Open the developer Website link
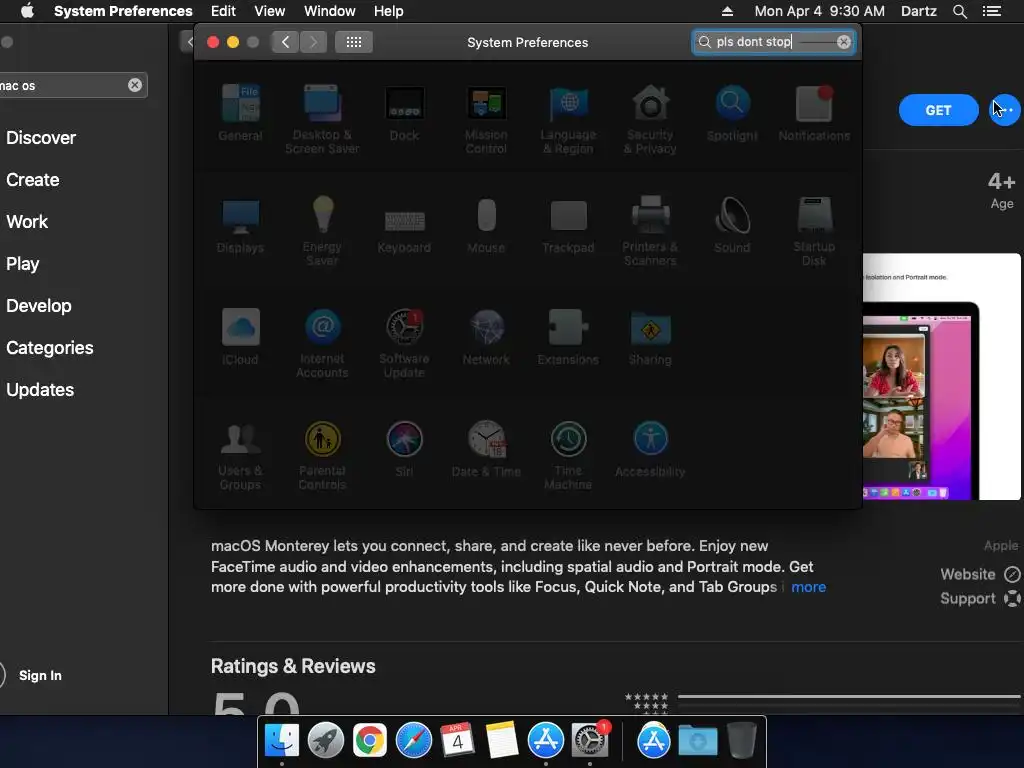 point(980,575)
